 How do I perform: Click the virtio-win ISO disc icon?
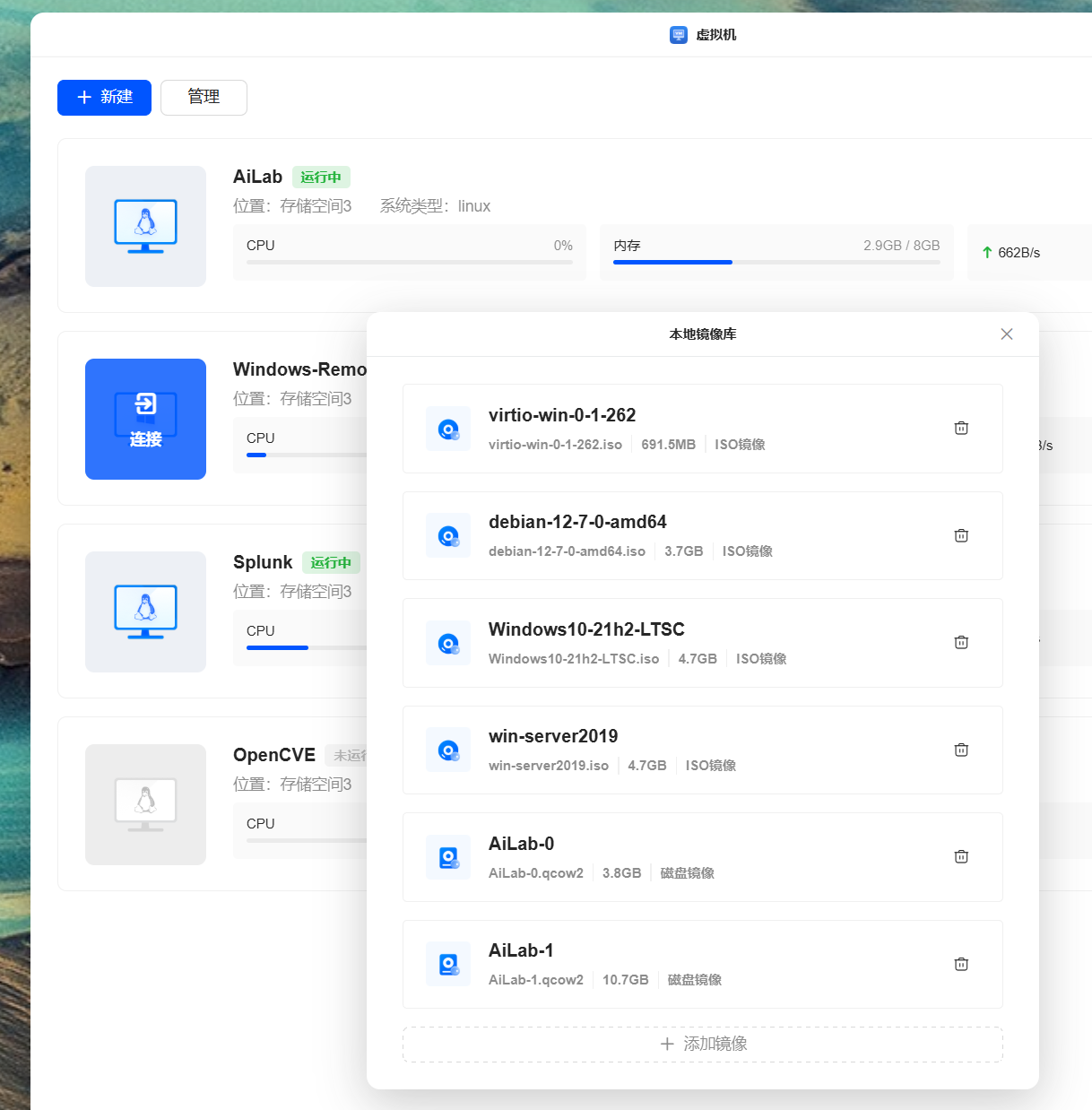click(448, 429)
